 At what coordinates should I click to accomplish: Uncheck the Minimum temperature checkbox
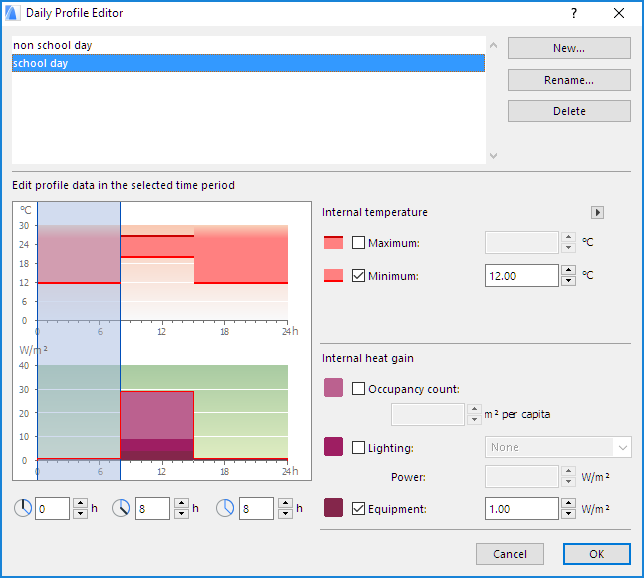click(x=359, y=276)
